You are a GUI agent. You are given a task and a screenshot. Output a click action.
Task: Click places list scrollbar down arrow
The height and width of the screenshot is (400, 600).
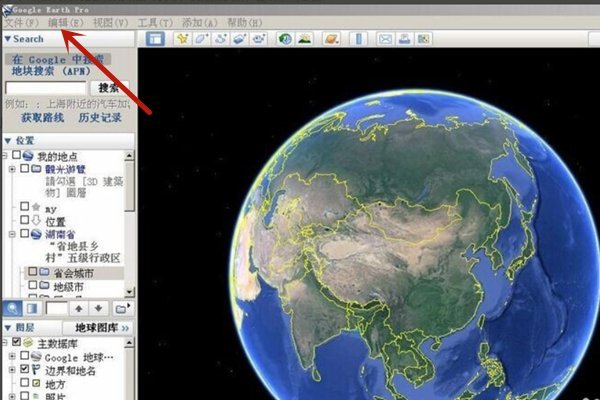(x=129, y=292)
